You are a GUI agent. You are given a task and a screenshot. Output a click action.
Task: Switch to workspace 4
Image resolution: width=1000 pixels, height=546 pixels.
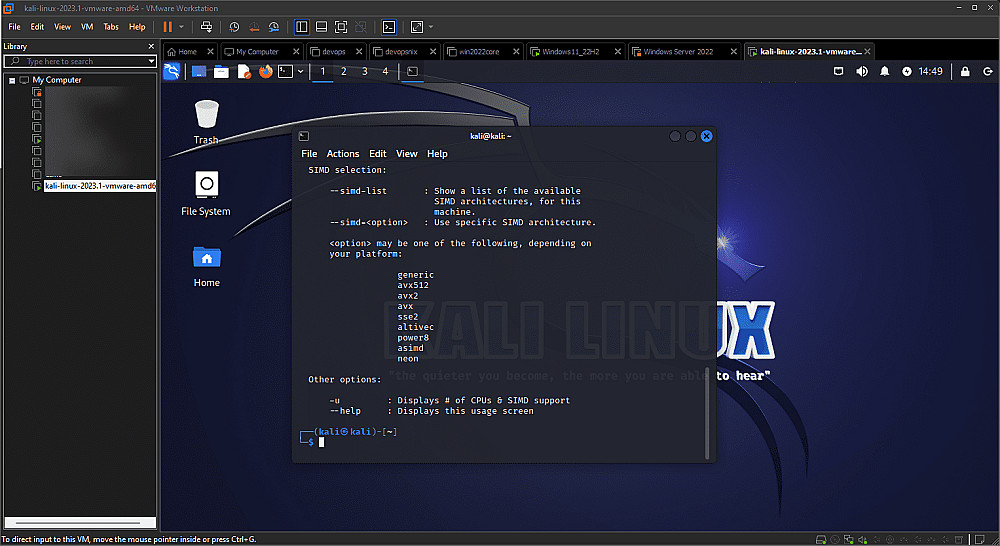[x=385, y=71]
